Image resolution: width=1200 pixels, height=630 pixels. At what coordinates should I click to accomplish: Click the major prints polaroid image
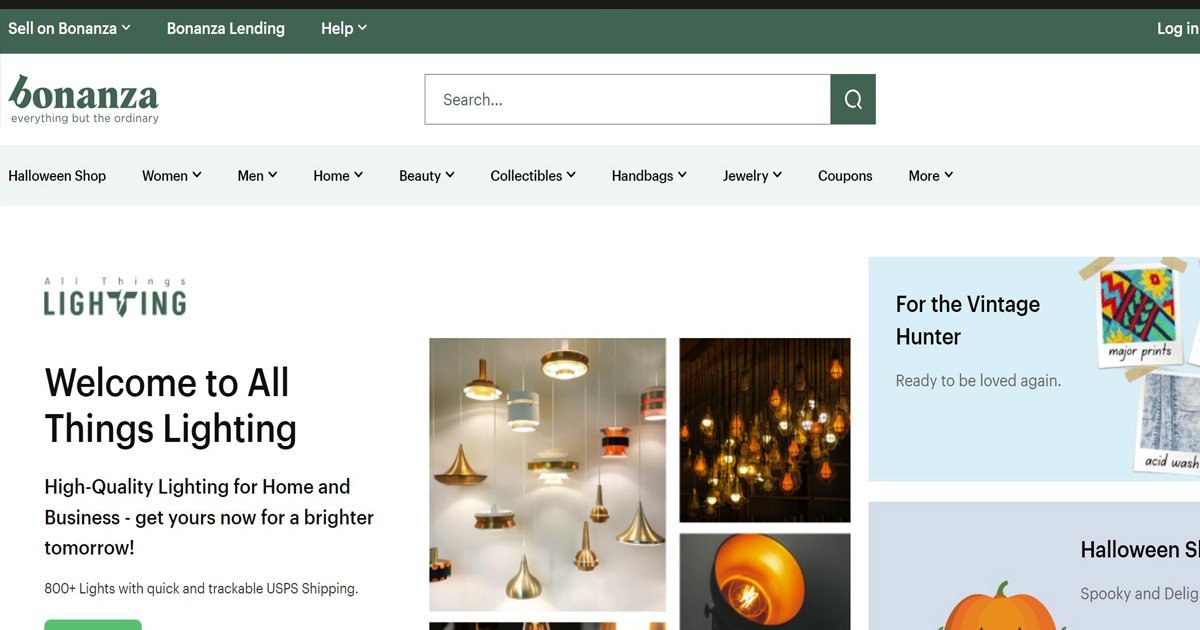pyautogui.click(x=1138, y=315)
